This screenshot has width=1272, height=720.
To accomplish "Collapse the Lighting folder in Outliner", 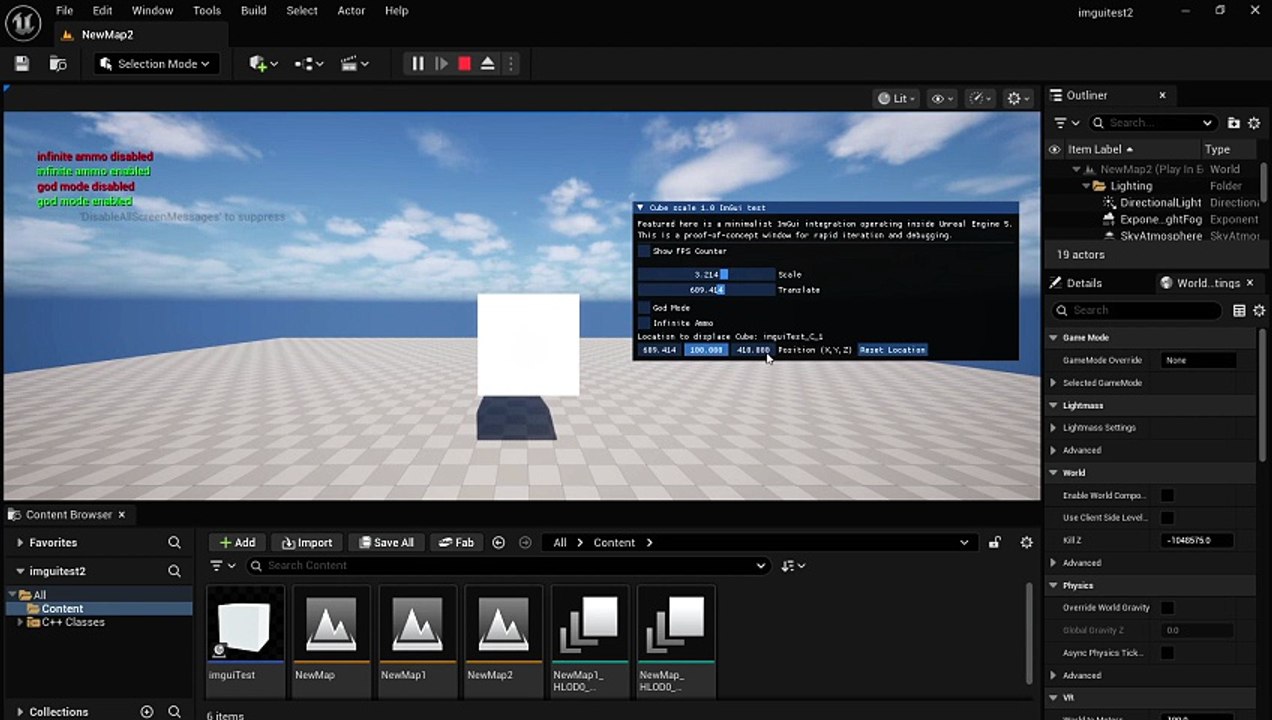I will pos(1086,186).
